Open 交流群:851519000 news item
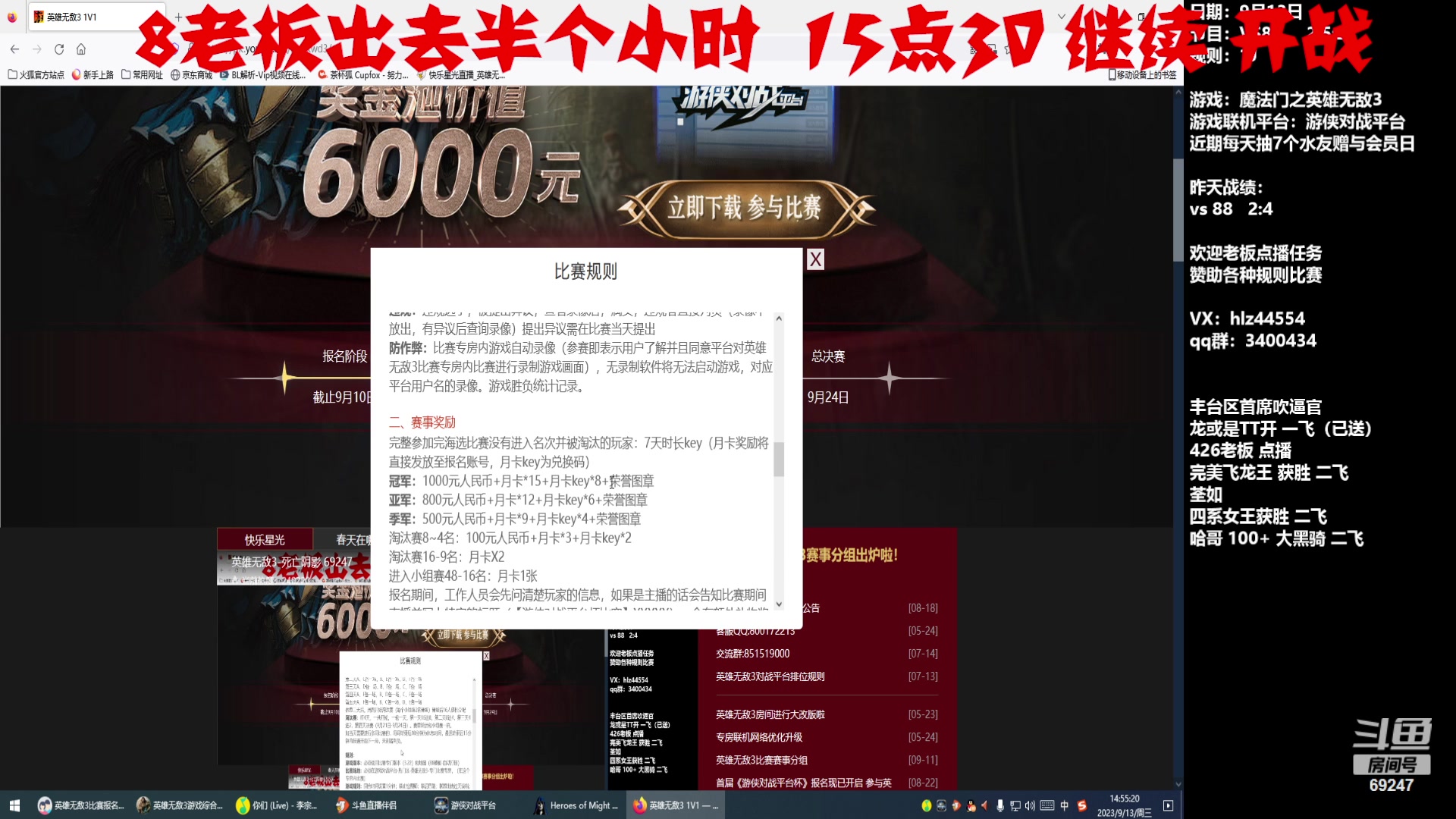Image resolution: width=1456 pixels, height=819 pixels. click(752, 653)
